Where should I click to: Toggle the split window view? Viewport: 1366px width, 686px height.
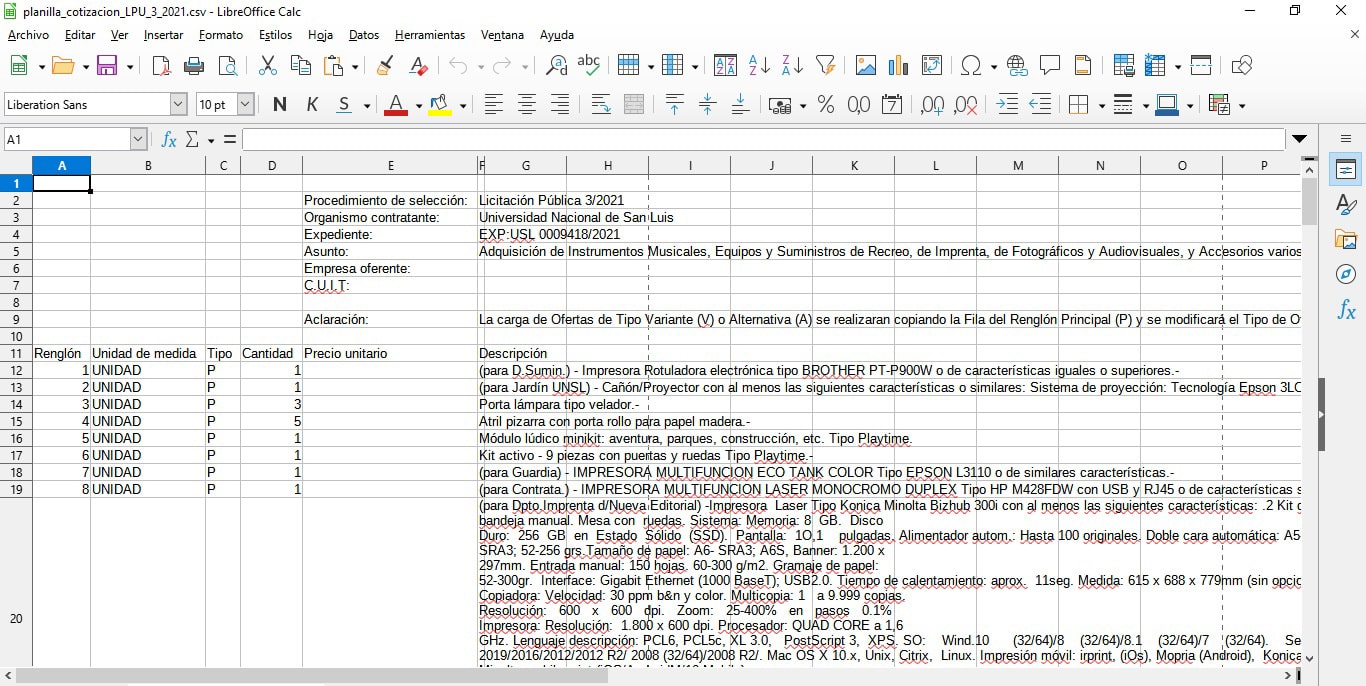pyautogui.click(x=1201, y=66)
